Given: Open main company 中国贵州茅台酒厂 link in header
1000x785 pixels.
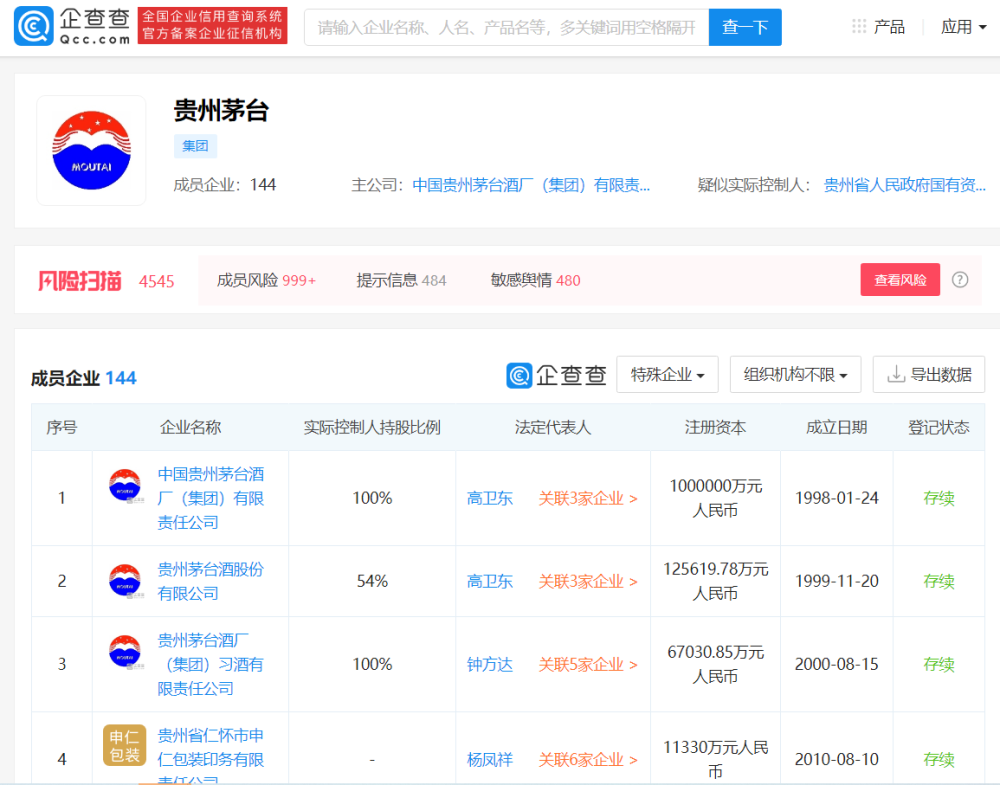Looking at the screenshot, I should [531, 185].
